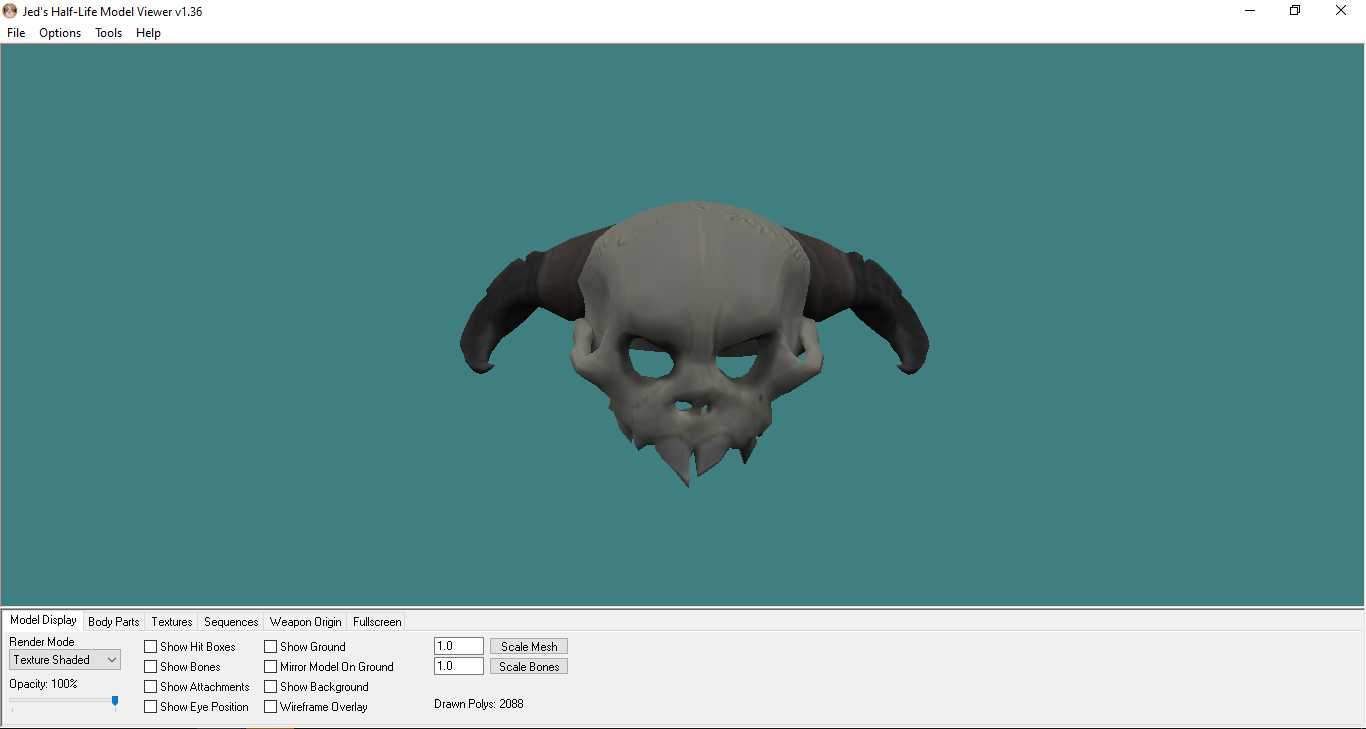1366x729 pixels.
Task: Switch to the Sequences tab
Action: pos(231,622)
